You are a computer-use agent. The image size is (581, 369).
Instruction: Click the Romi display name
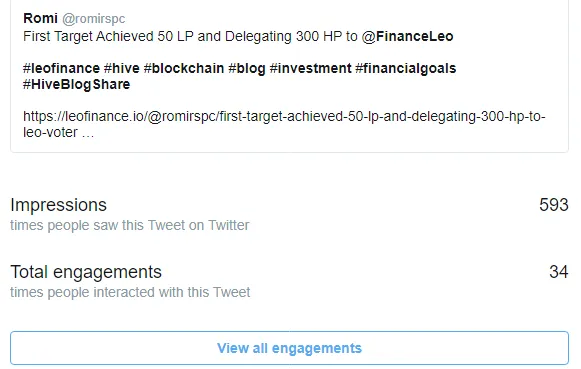click(40, 18)
